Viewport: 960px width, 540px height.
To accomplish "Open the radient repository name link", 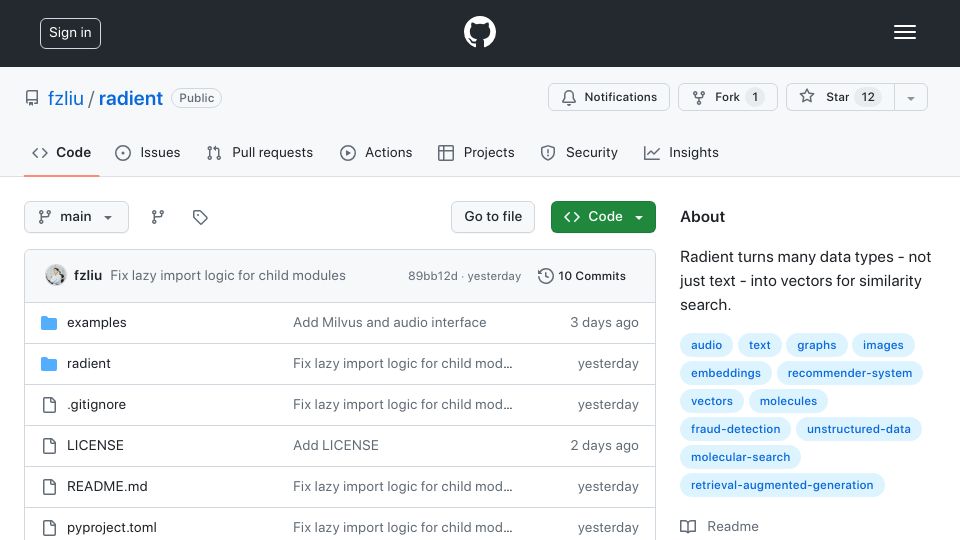I will tap(130, 98).
